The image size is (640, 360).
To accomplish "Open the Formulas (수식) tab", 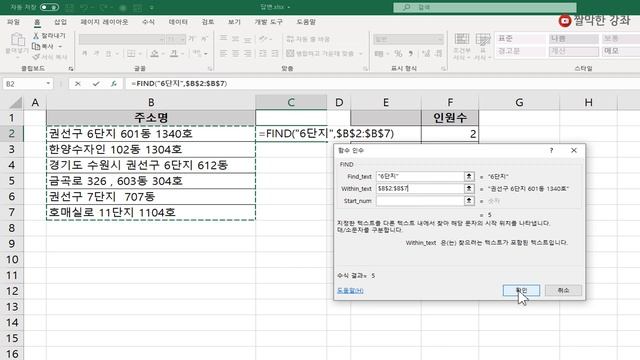I will pos(148,22).
